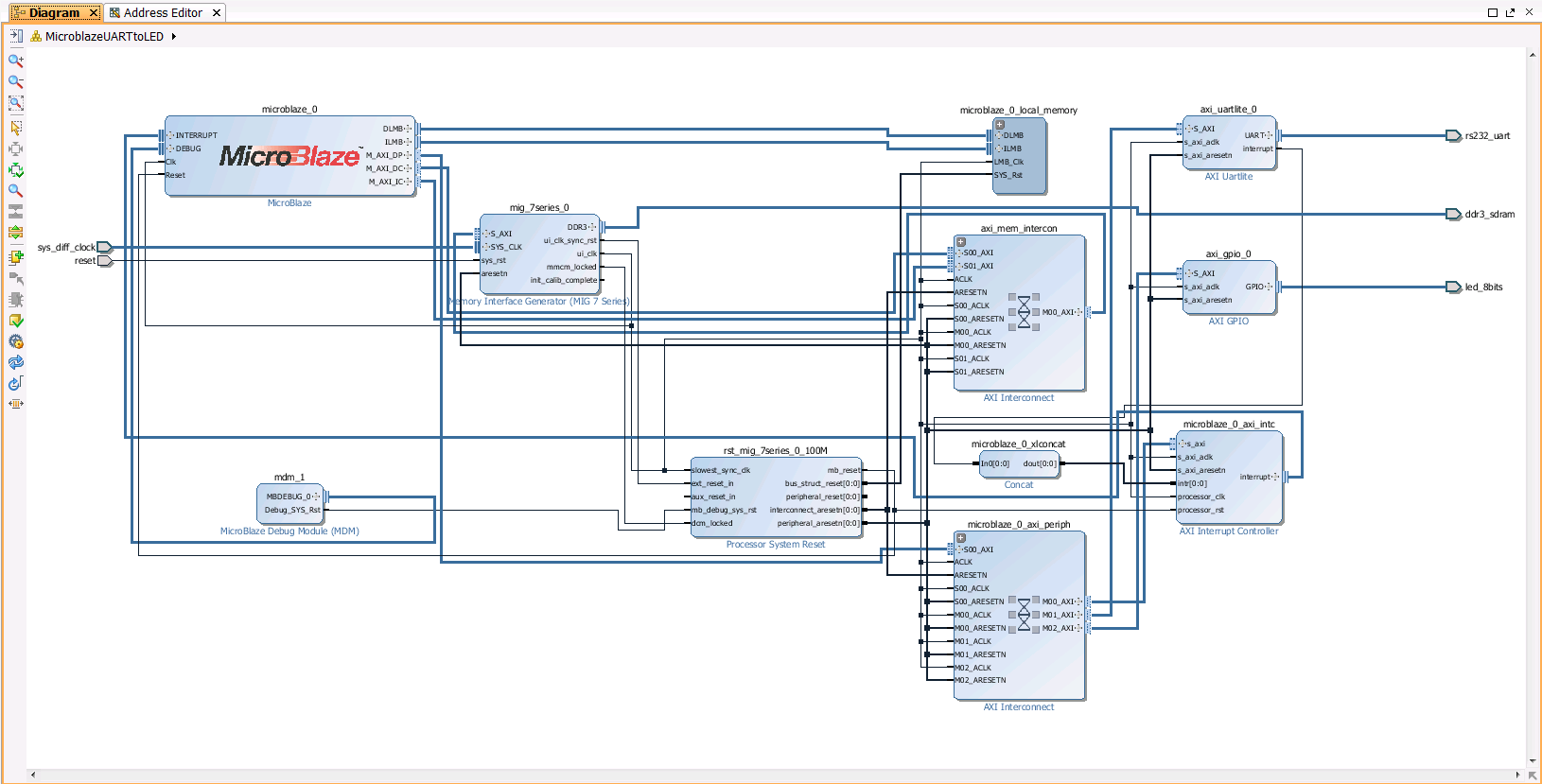Viewport: 1542px width, 784px height.
Task: Click the 'mb_debug_sys_rst' pin on reset block
Action: 724,510
